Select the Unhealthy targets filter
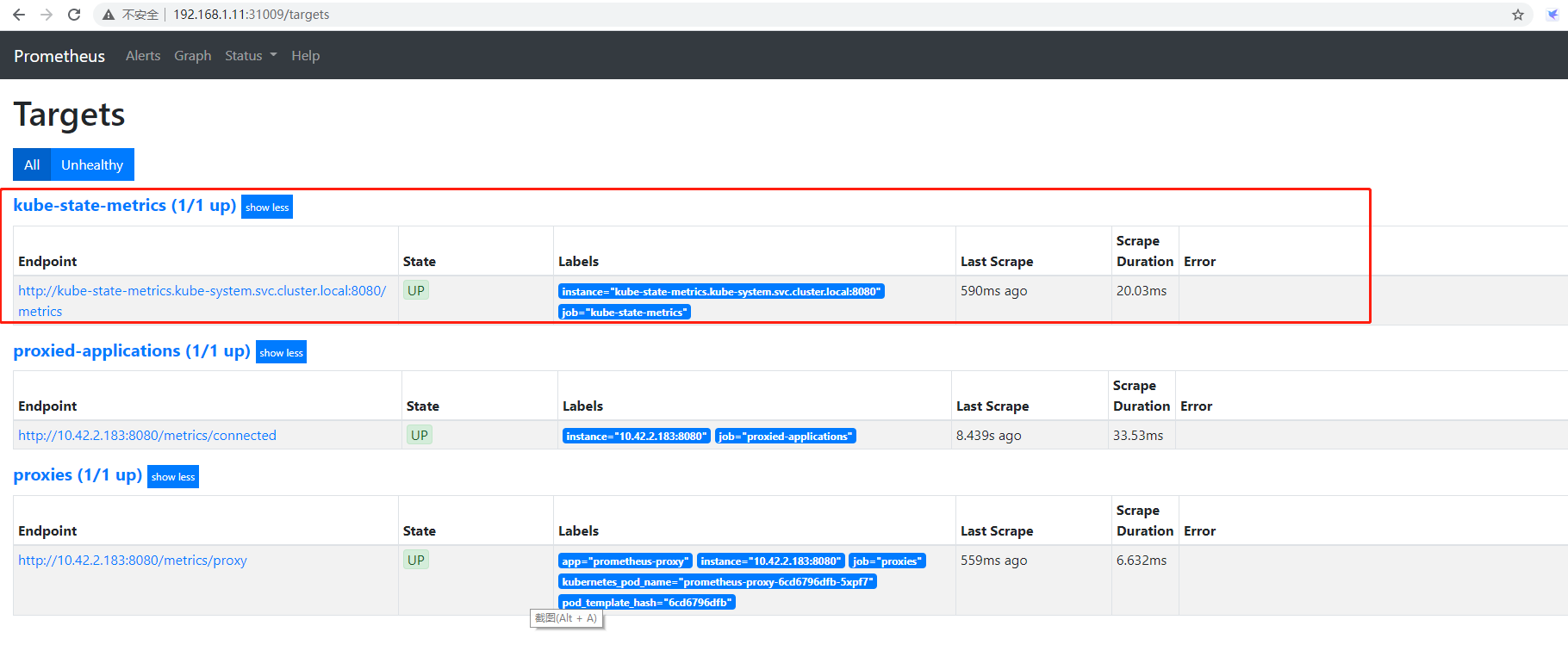 pos(92,164)
